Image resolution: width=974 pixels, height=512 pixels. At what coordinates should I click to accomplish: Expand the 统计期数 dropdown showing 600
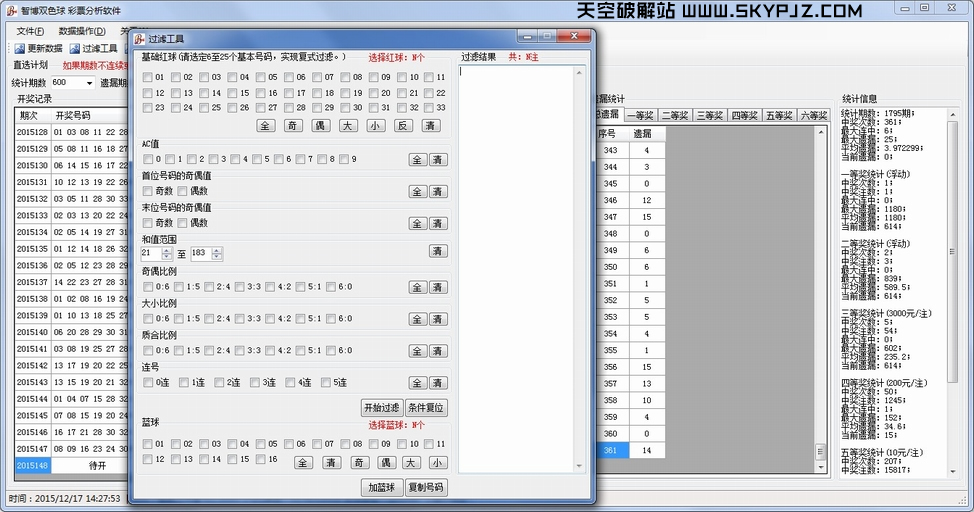click(89, 83)
